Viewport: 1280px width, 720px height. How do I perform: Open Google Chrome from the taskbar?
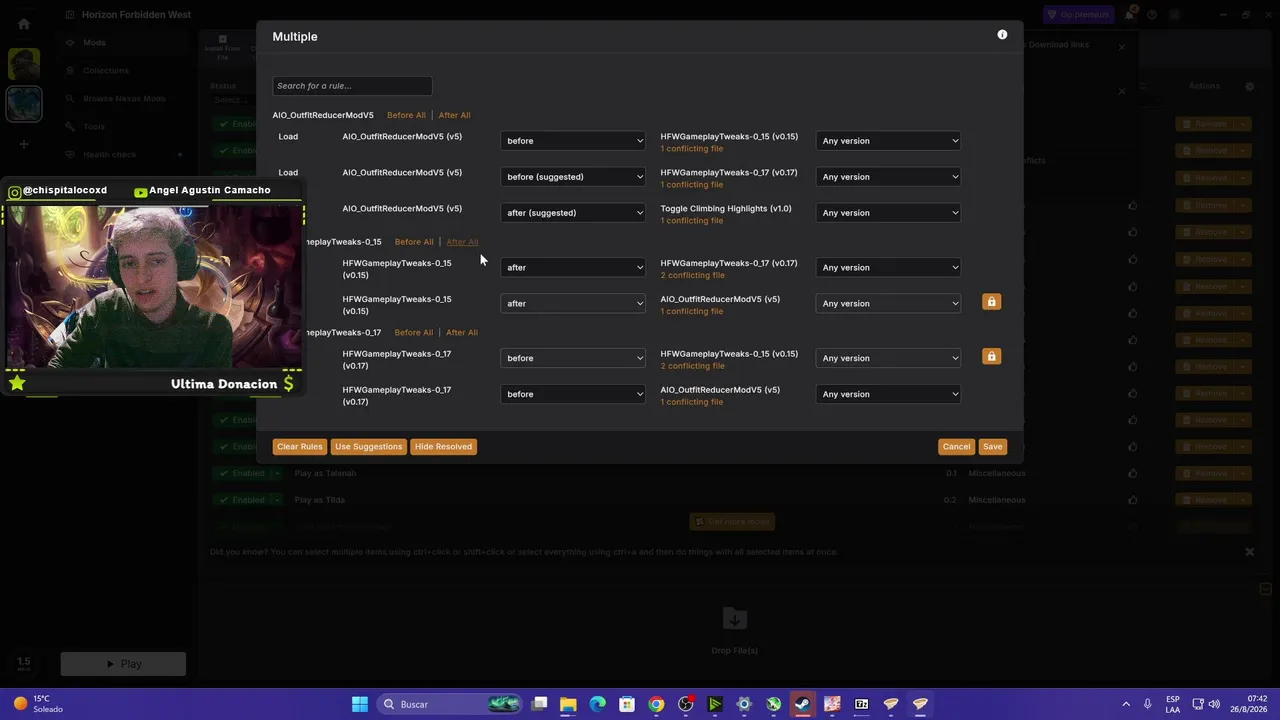656,704
